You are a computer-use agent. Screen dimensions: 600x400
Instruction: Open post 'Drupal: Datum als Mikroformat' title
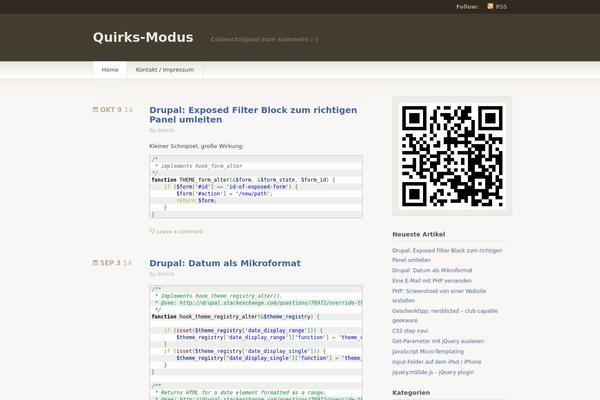pos(225,263)
